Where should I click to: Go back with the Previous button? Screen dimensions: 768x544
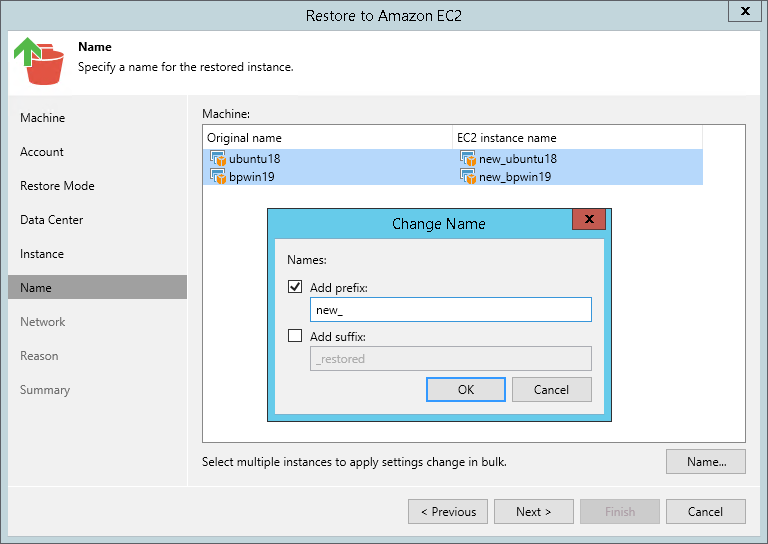pyautogui.click(x=448, y=511)
